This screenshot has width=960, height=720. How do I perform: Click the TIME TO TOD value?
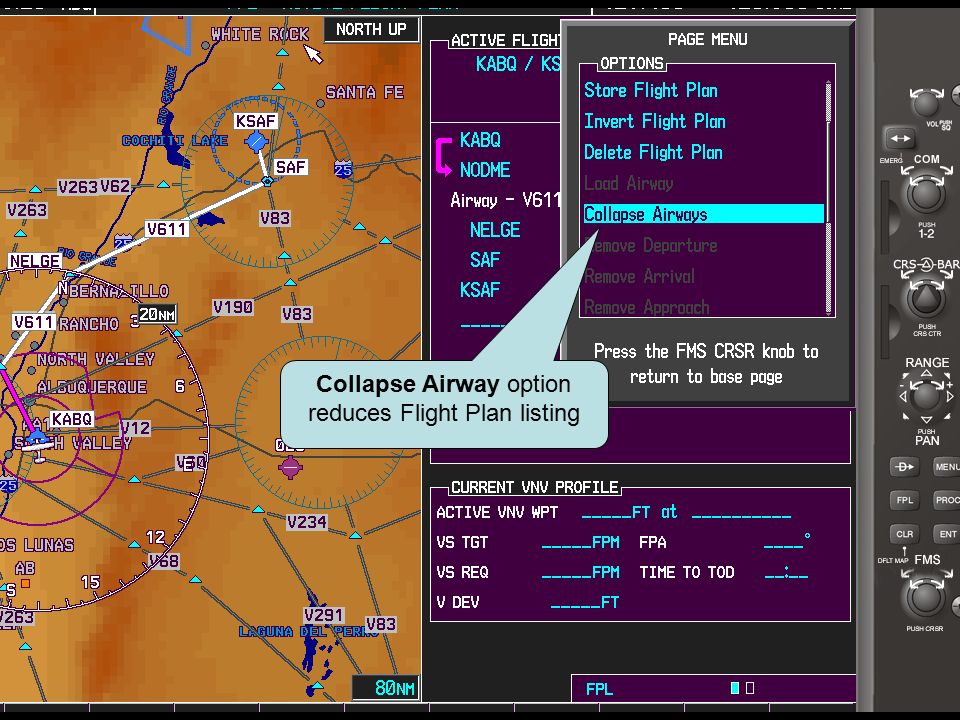786,573
